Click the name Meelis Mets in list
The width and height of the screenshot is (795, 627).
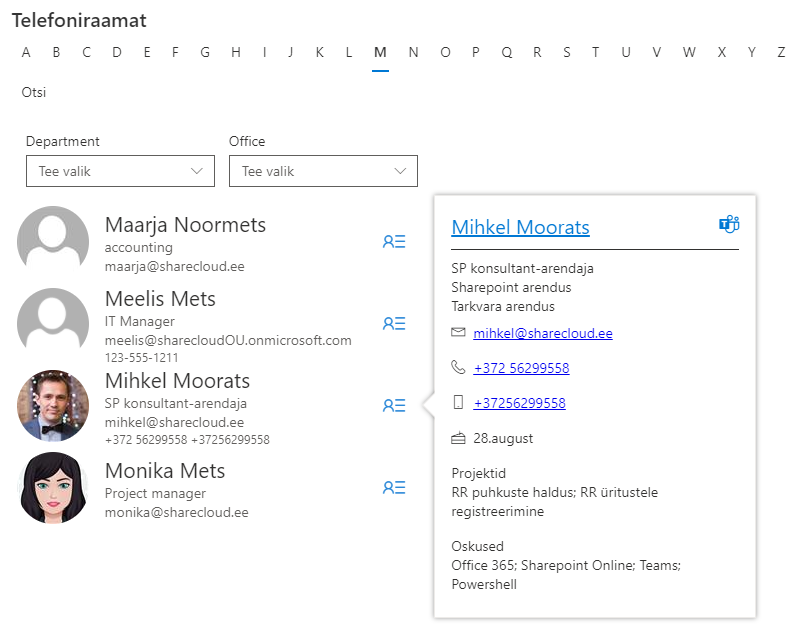160,299
